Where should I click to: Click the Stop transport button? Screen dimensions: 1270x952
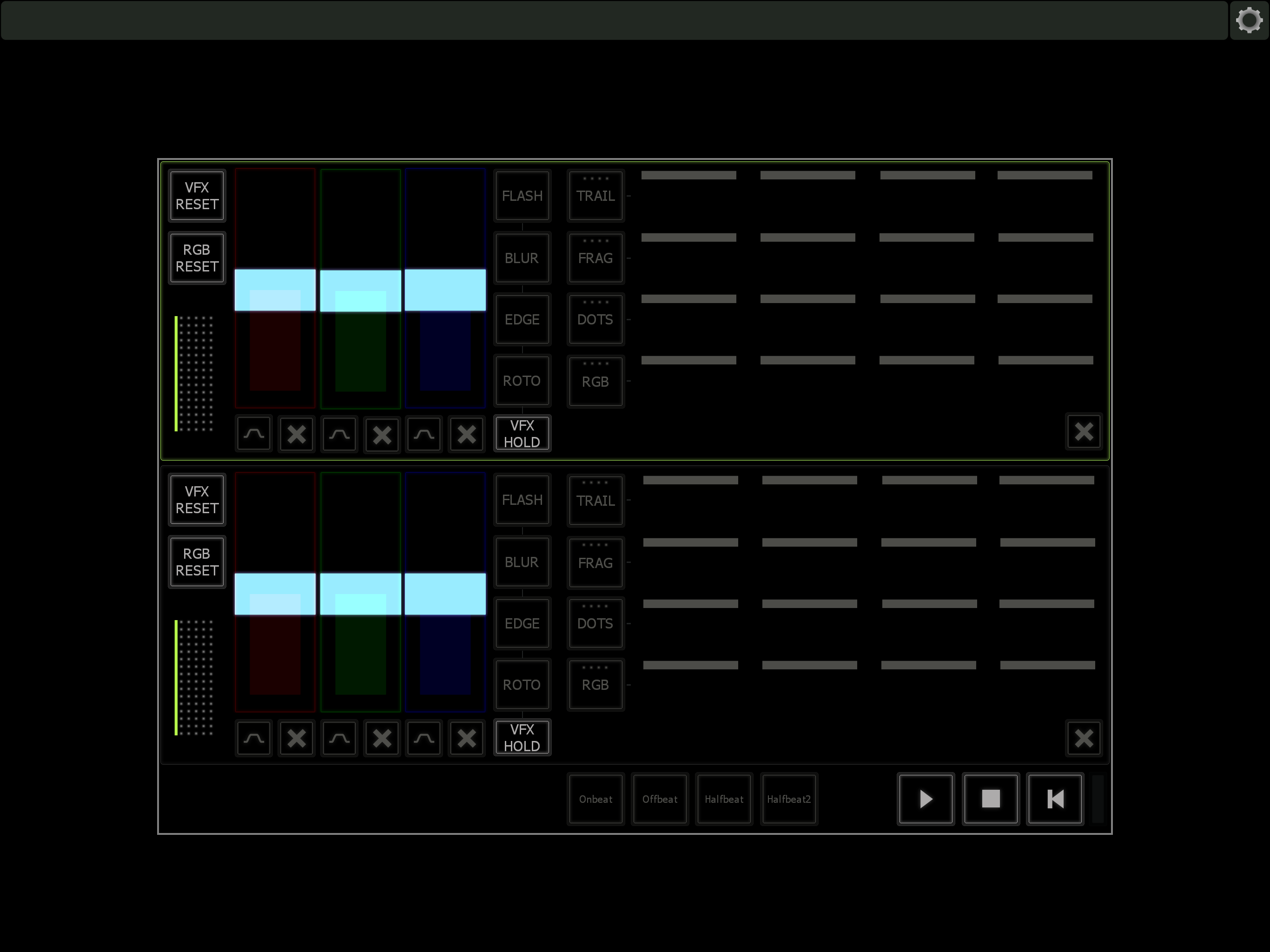click(x=991, y=799)
